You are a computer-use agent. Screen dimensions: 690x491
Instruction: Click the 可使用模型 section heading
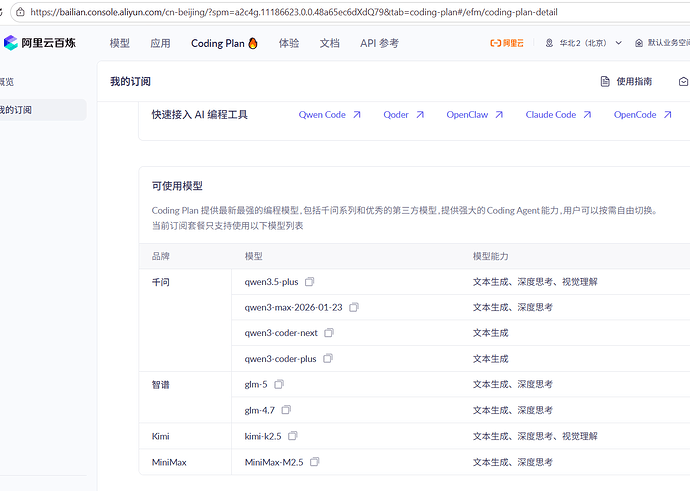(177, 186)
